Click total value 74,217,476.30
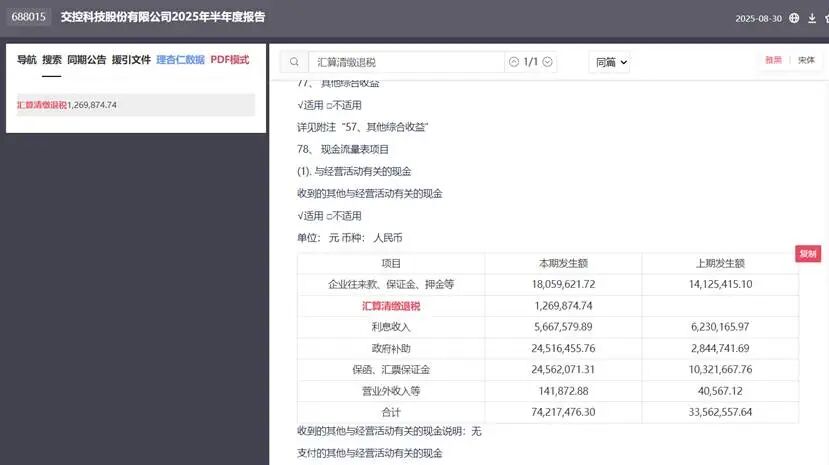Viewport: 829px width, 465px height. click(x=563, y=412)
